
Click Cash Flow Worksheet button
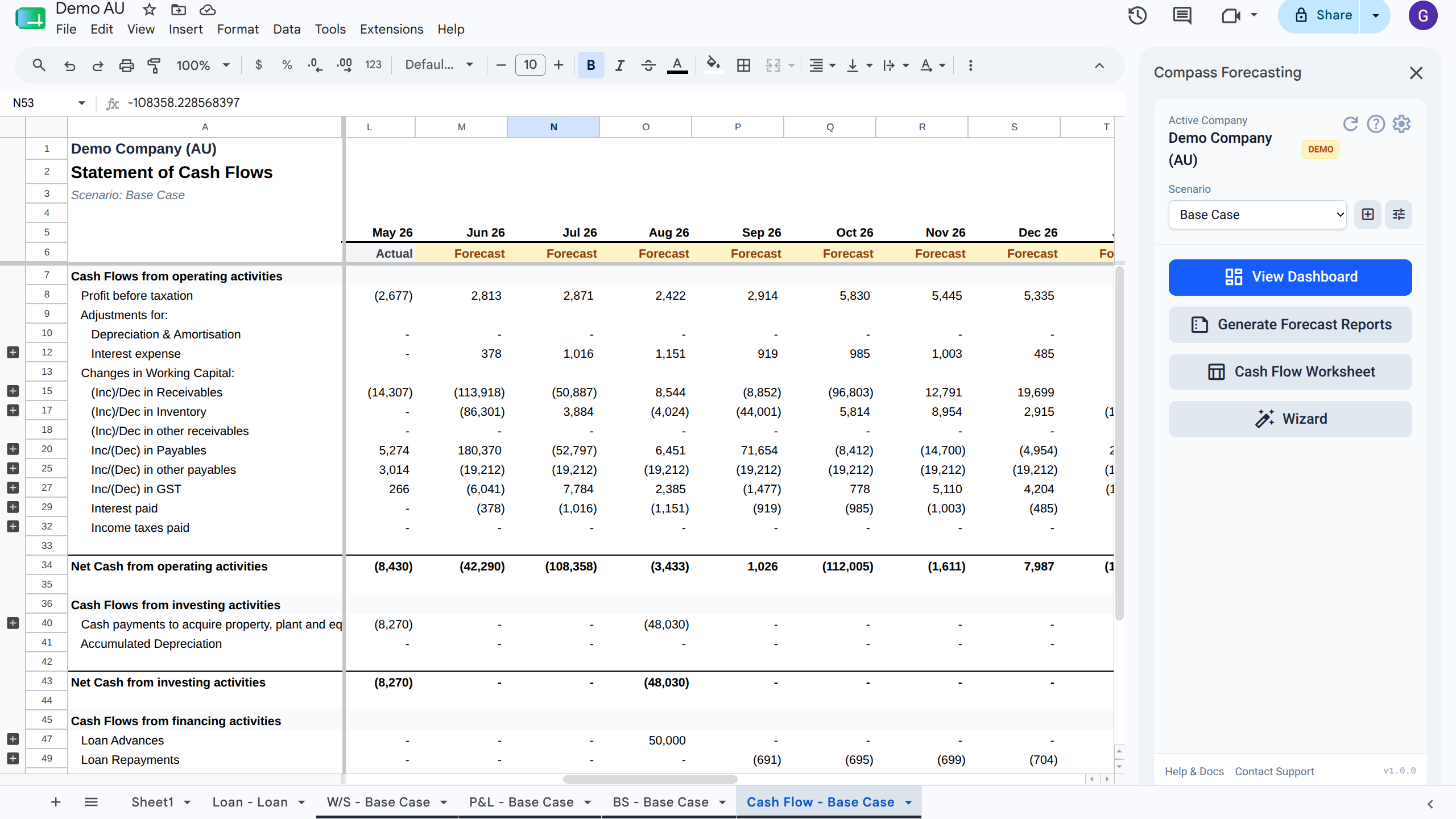click(x=1290, y=371)
